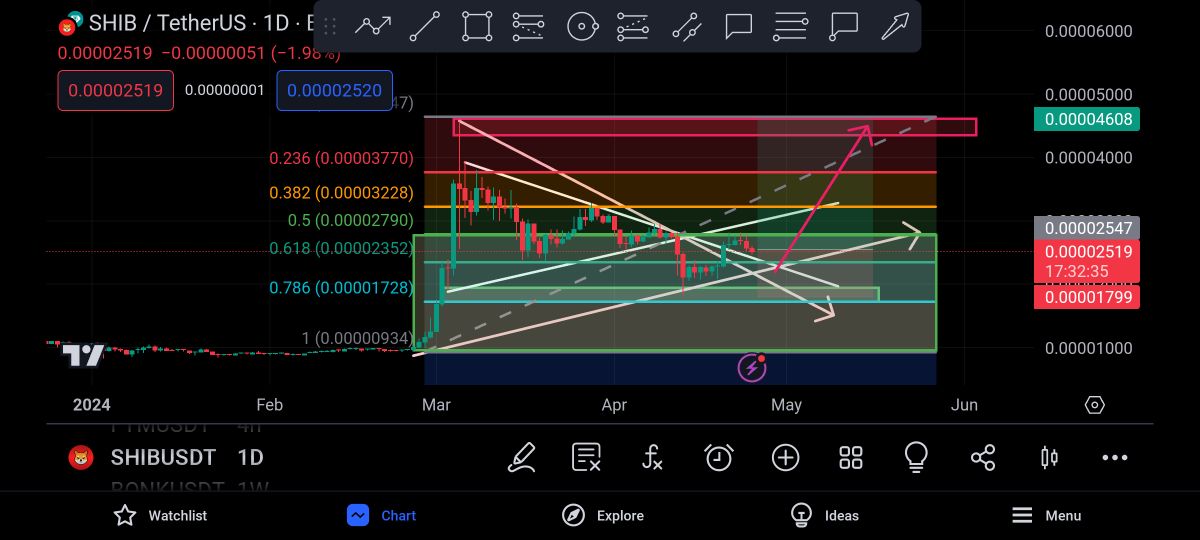Tap the red 0.00001799 price label
This screenshot has height=540, width=1200.
(x=1086, y=297)
